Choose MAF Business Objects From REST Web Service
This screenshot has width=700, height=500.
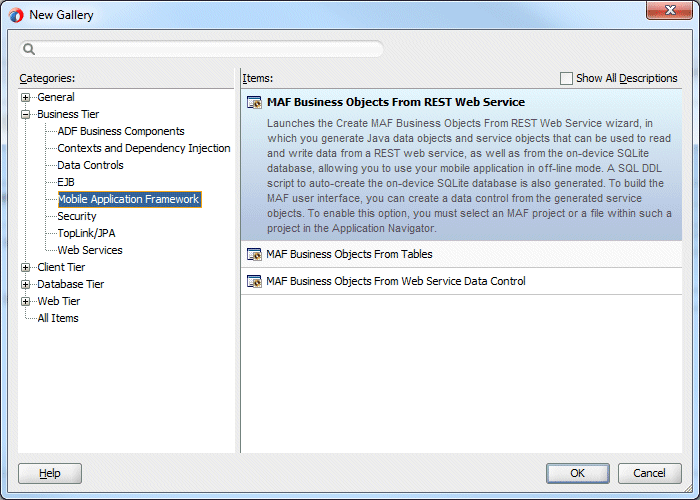(461, 165)
